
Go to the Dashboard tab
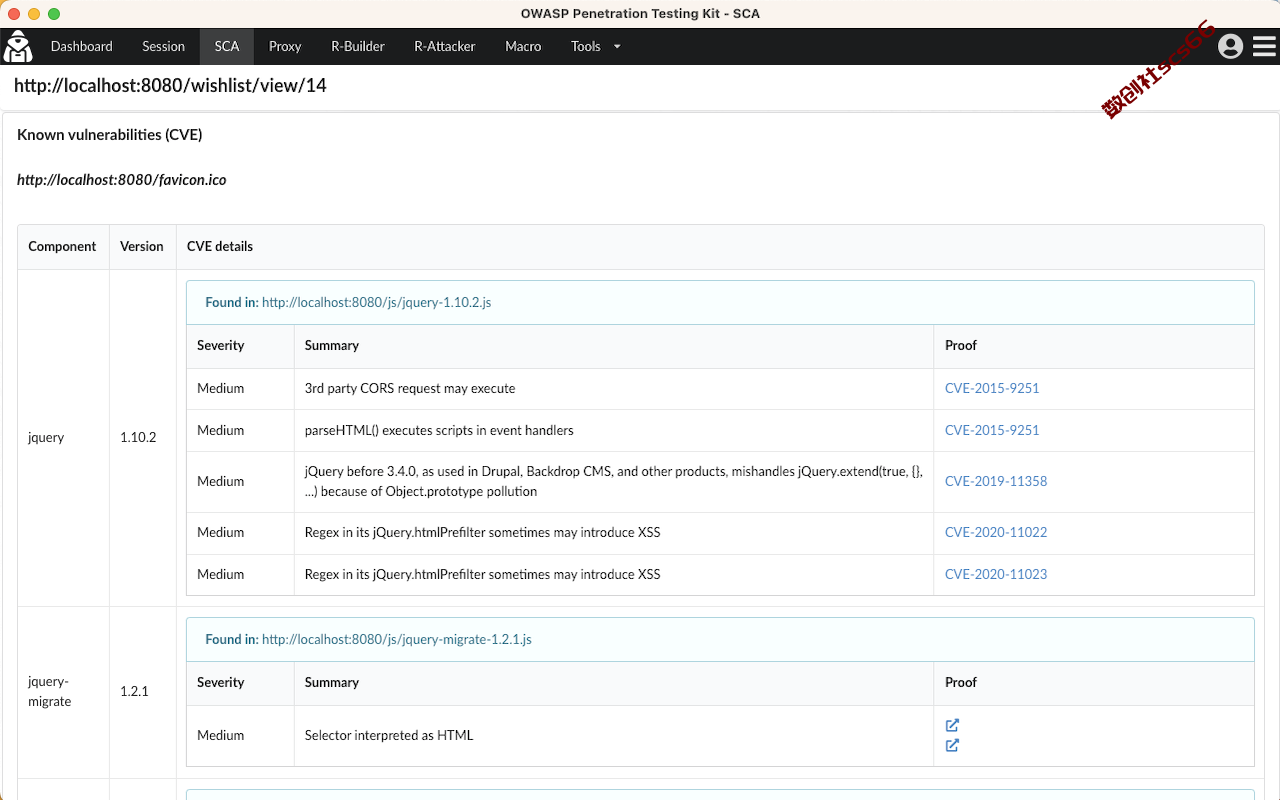coord(82,46)
